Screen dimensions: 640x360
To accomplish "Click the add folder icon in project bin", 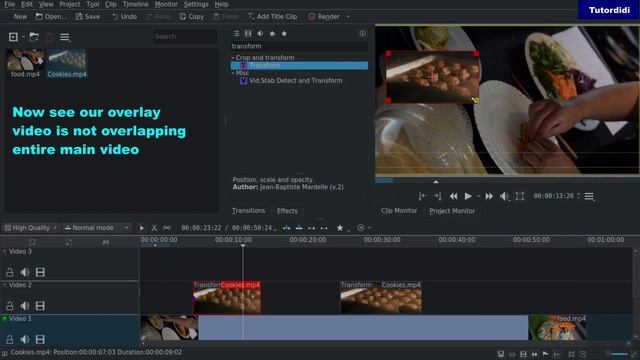I will point(34,37).
